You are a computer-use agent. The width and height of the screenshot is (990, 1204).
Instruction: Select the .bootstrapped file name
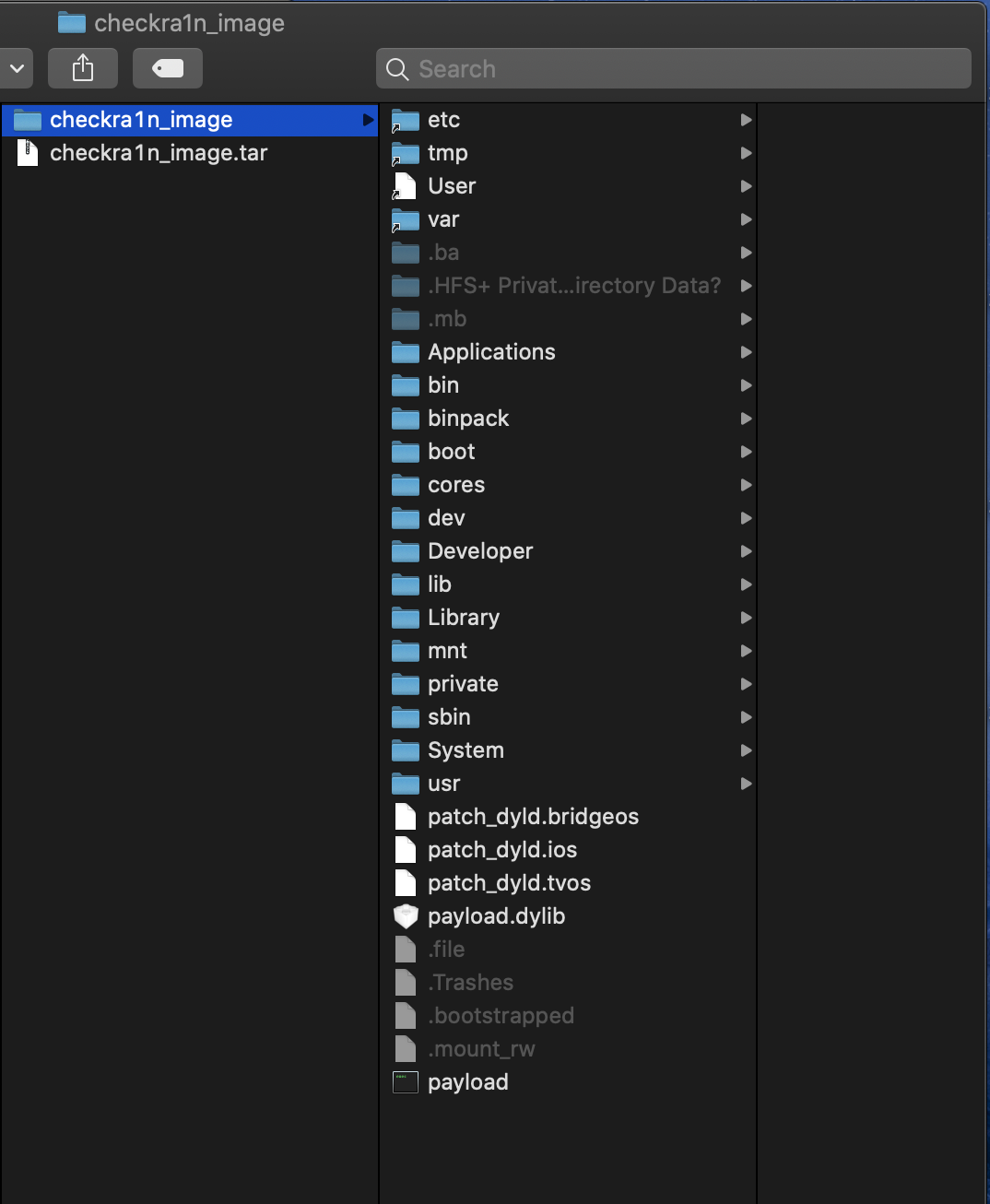point(501,1016)
